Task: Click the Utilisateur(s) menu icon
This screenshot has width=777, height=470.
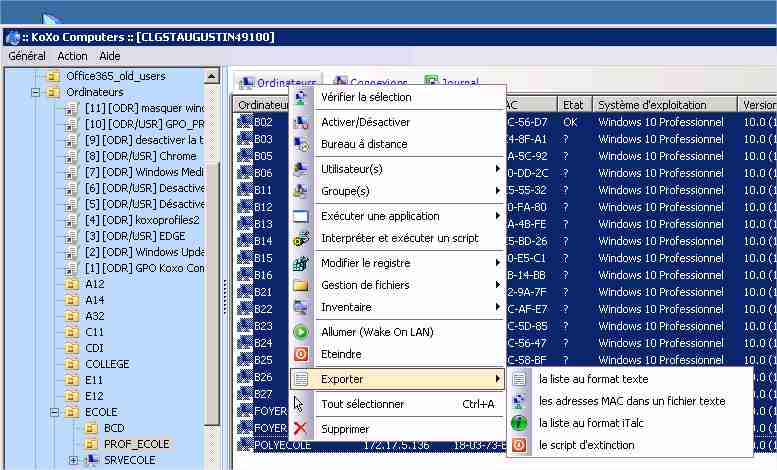Action: (x=301, y=169)
